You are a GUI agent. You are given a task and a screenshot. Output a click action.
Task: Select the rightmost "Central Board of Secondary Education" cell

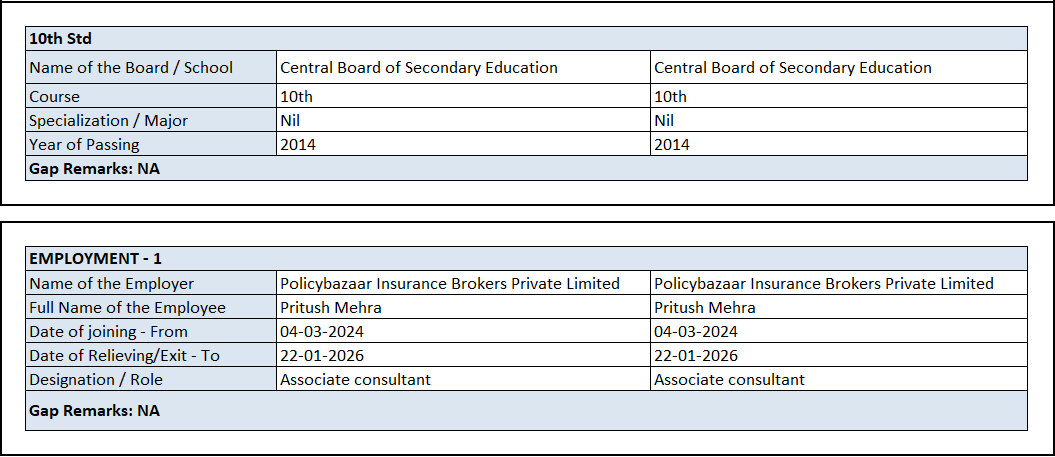tap(792, 68)
